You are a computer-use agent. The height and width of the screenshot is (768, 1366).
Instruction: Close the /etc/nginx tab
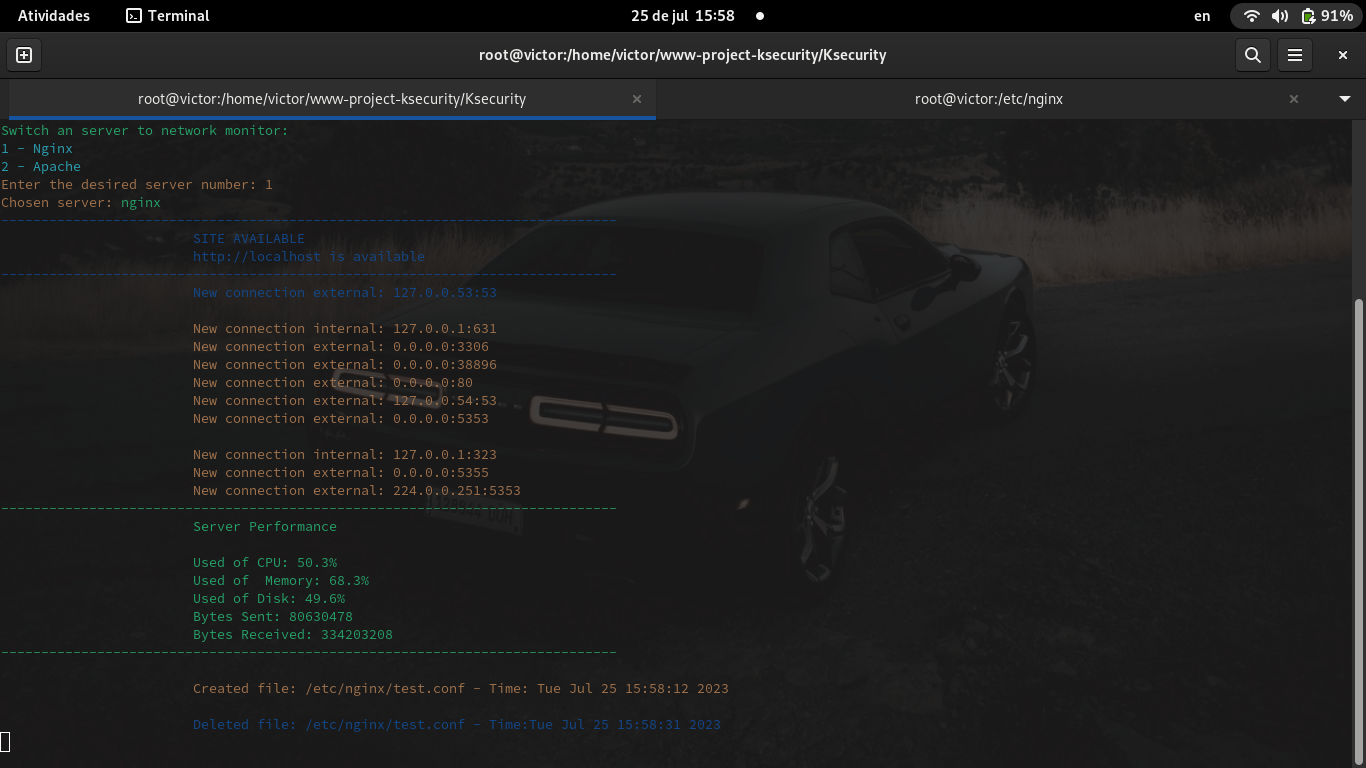pyautogui.click(x=1294, y=99)
